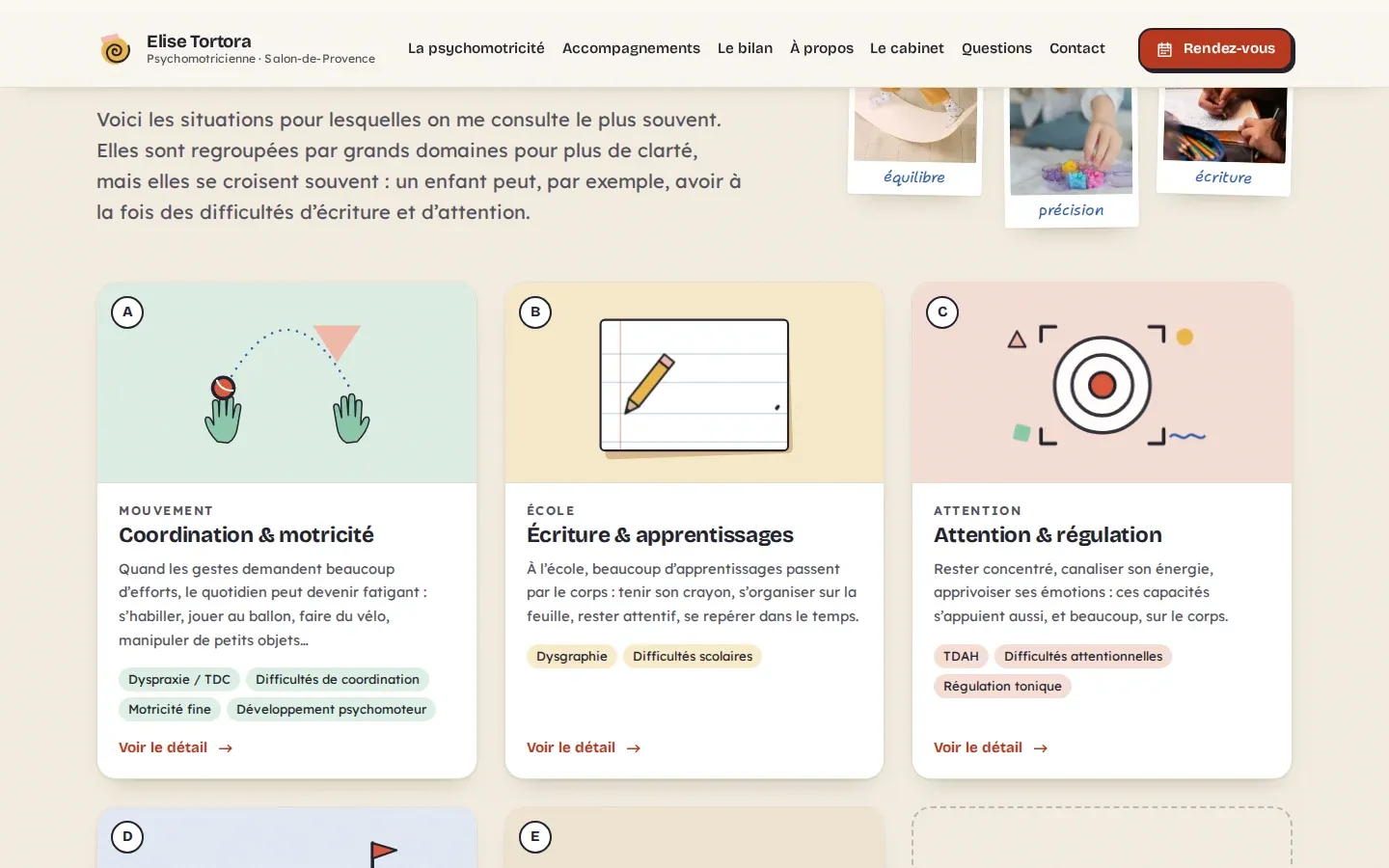1389x868 pixels.
Task: Open the À propos page
Action: click(821, 48)
